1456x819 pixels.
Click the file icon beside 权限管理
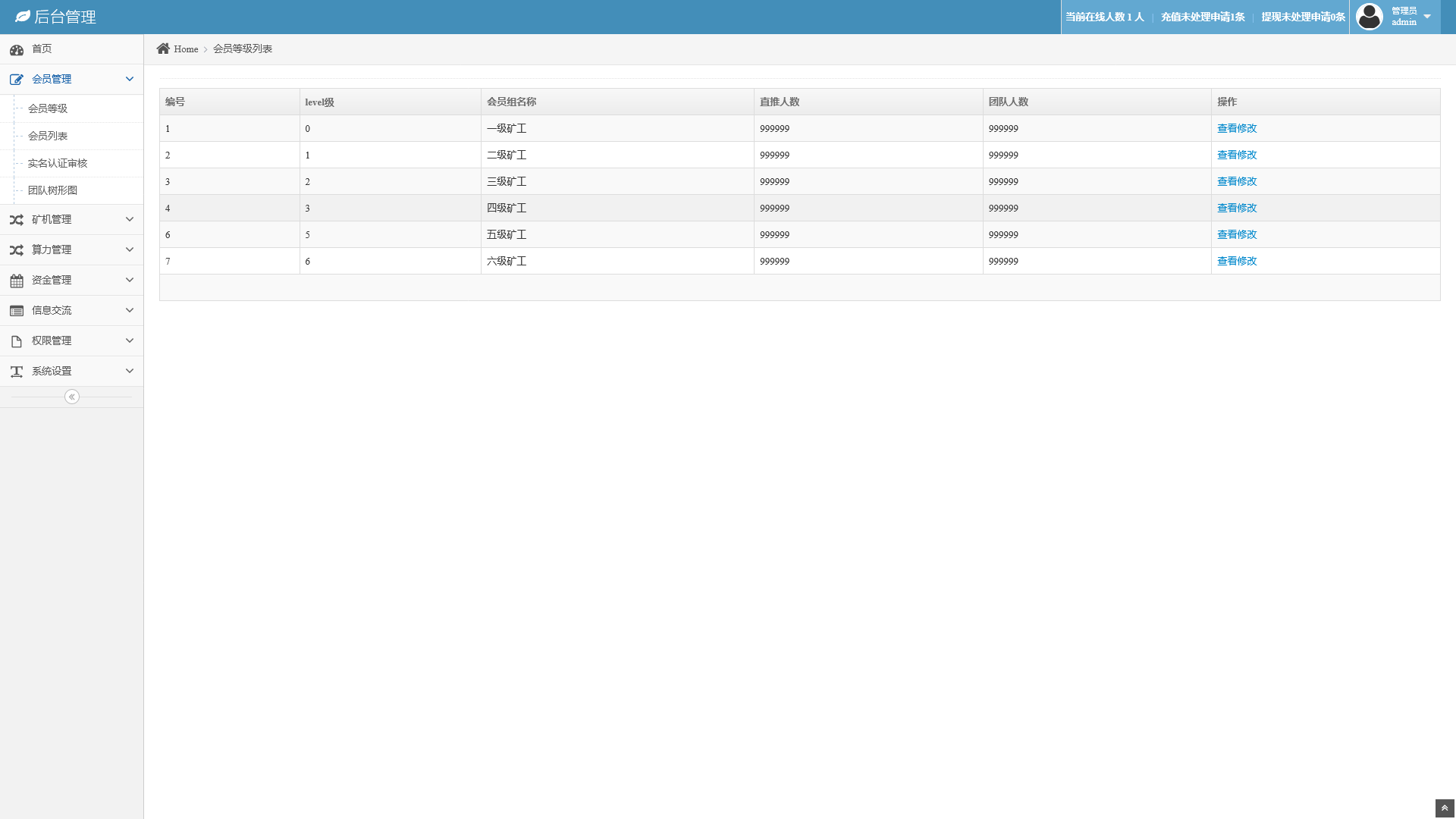pos(17,341)
